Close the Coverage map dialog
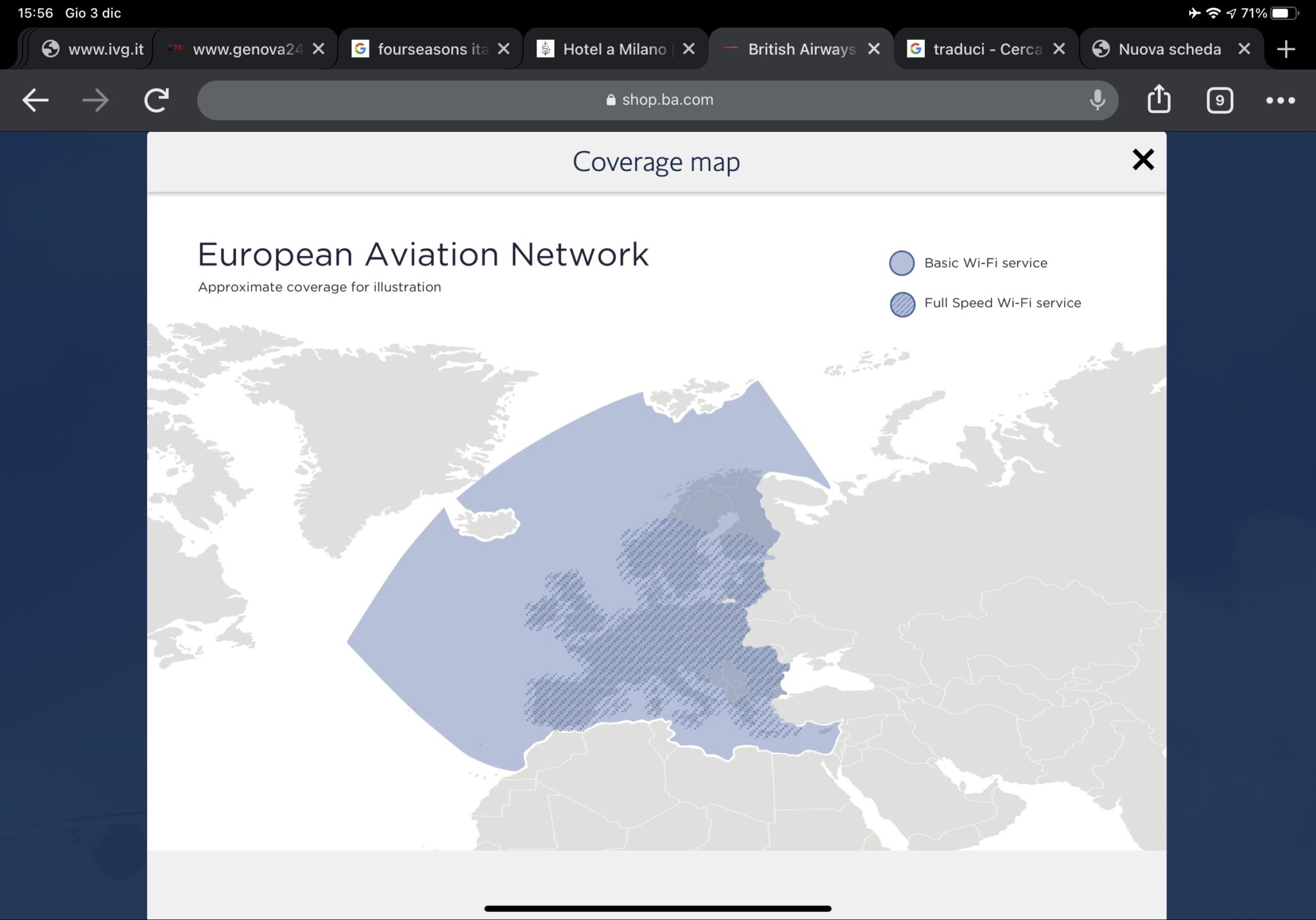 point(1143,159)
